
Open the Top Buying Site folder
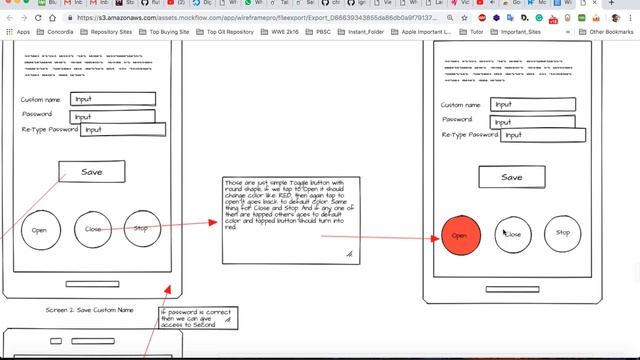164,32
